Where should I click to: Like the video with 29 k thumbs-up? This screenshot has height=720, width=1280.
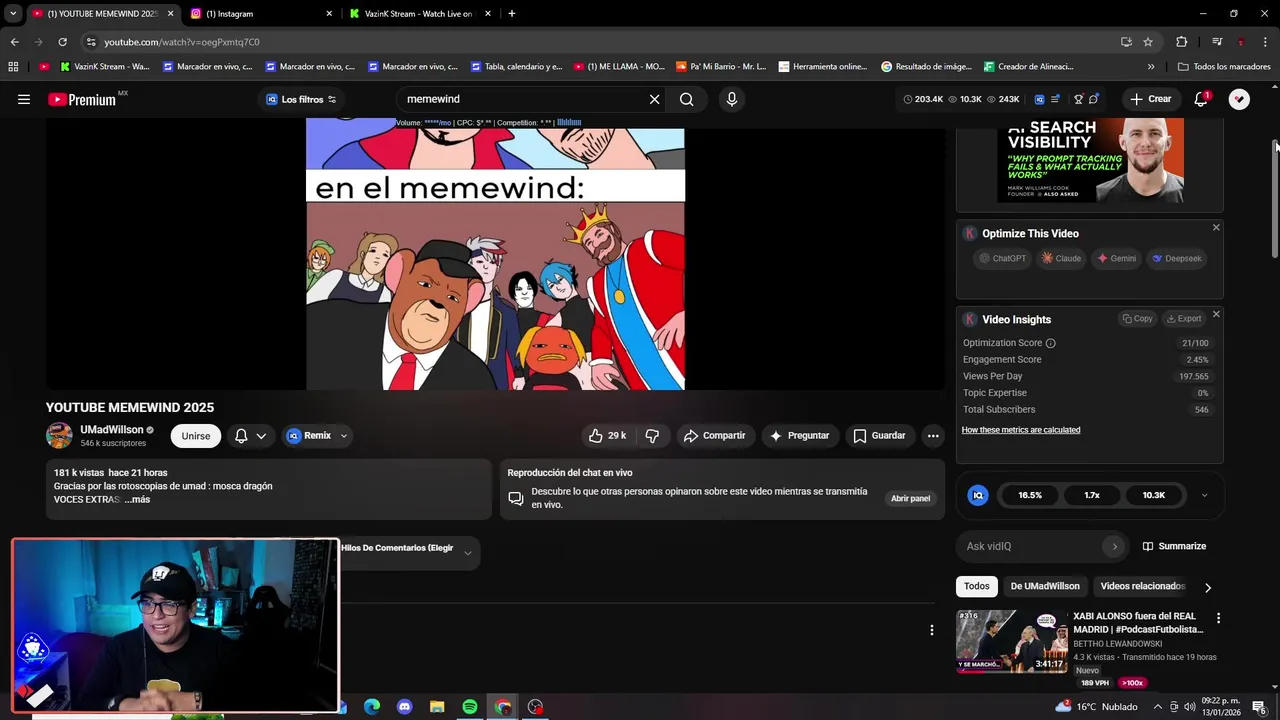[608, 435]
